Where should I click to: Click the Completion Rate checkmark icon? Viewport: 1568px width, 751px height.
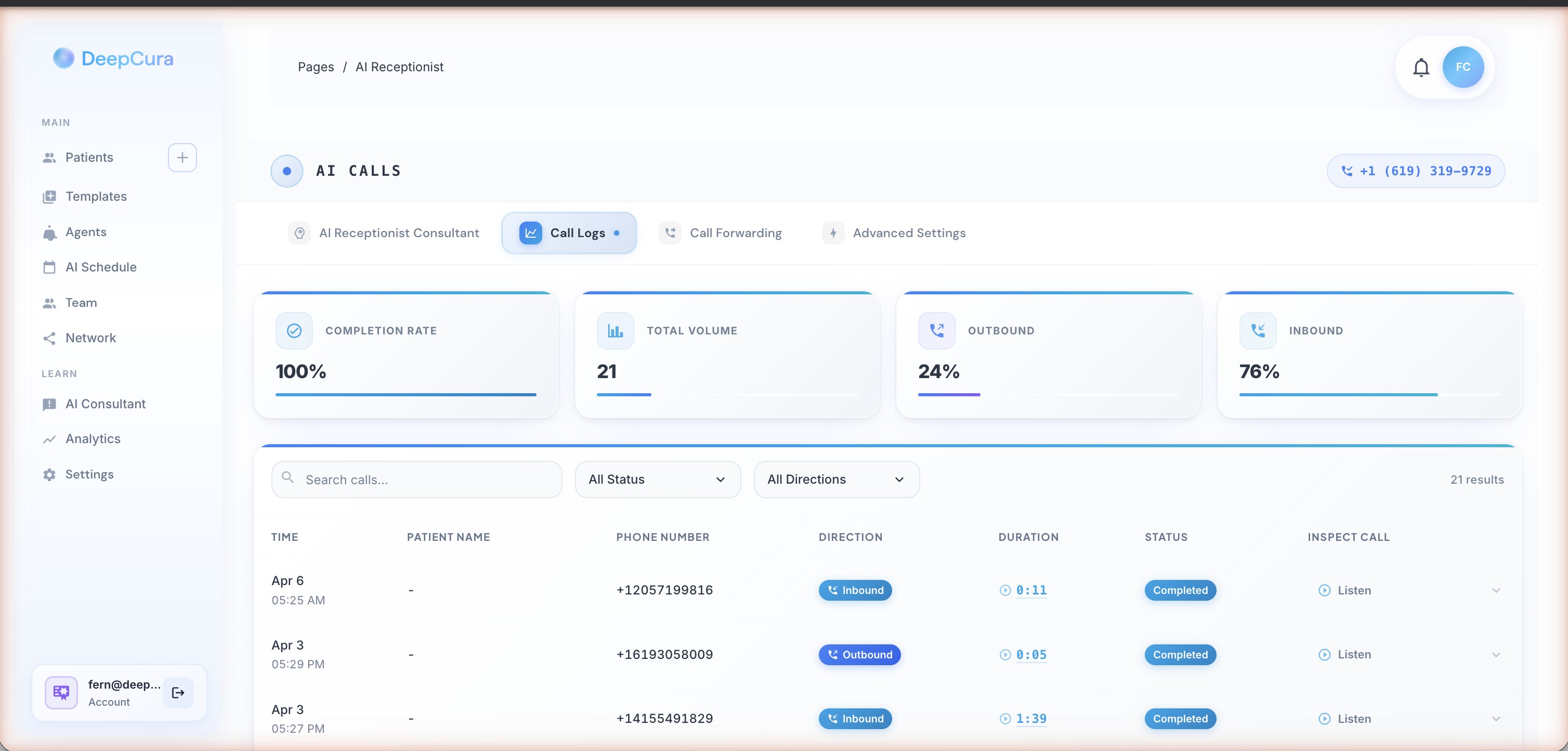click(x=294, y=331)
